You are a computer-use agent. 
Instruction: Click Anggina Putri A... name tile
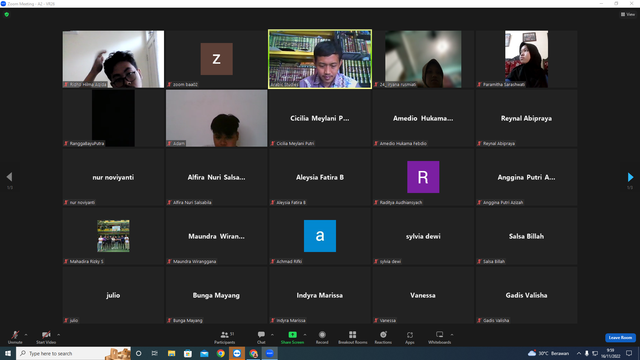[527, 177]
